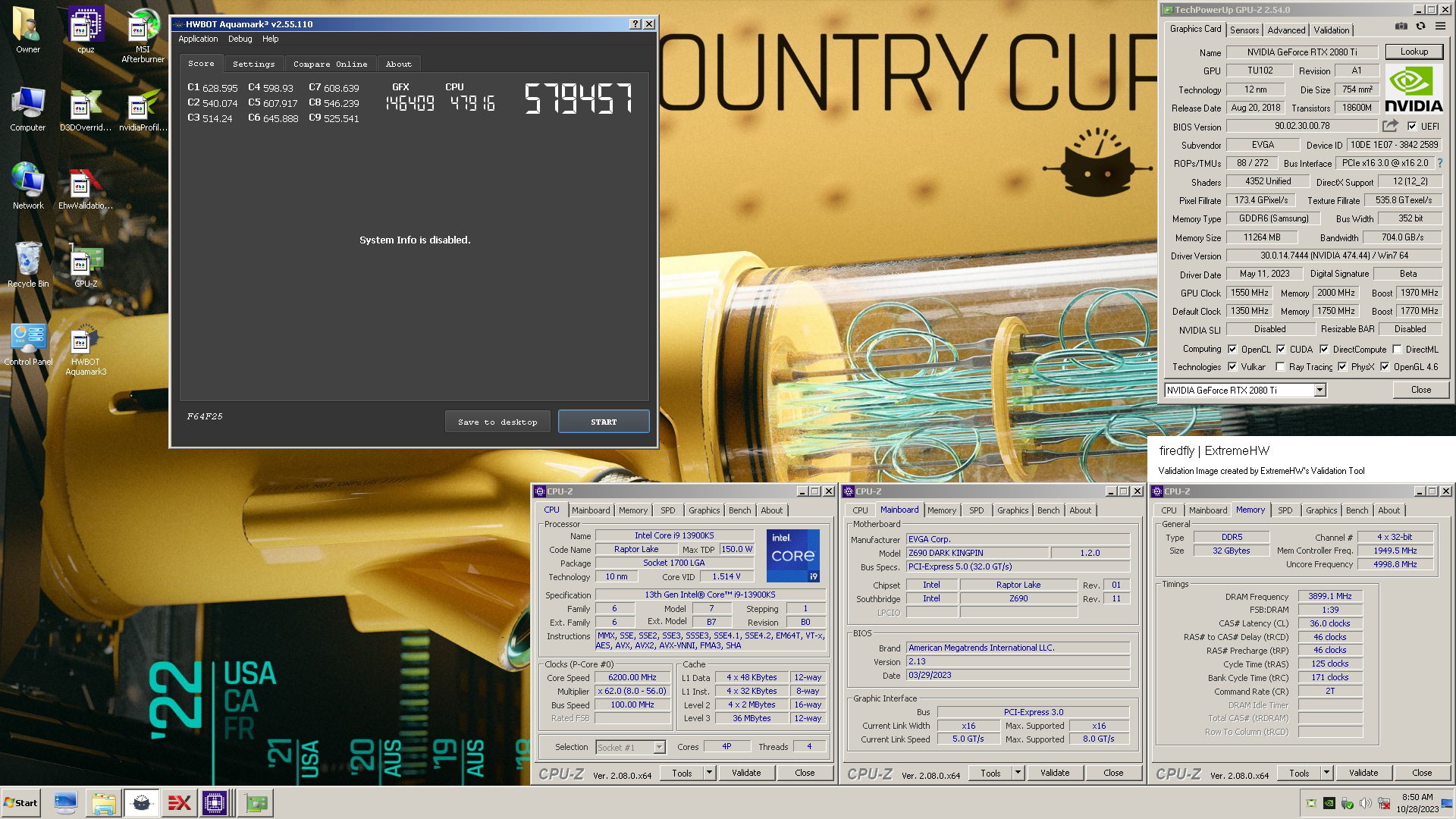Screen dimensions: 1456x819
Task: Click the Close button in GPU-Z
Action: (1421, 390)
